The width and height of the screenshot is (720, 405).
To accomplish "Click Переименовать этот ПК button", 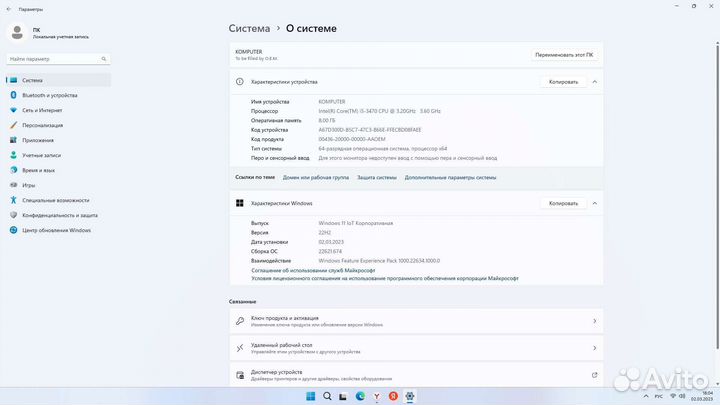I will pyautogui.click(x=564, y=55).
